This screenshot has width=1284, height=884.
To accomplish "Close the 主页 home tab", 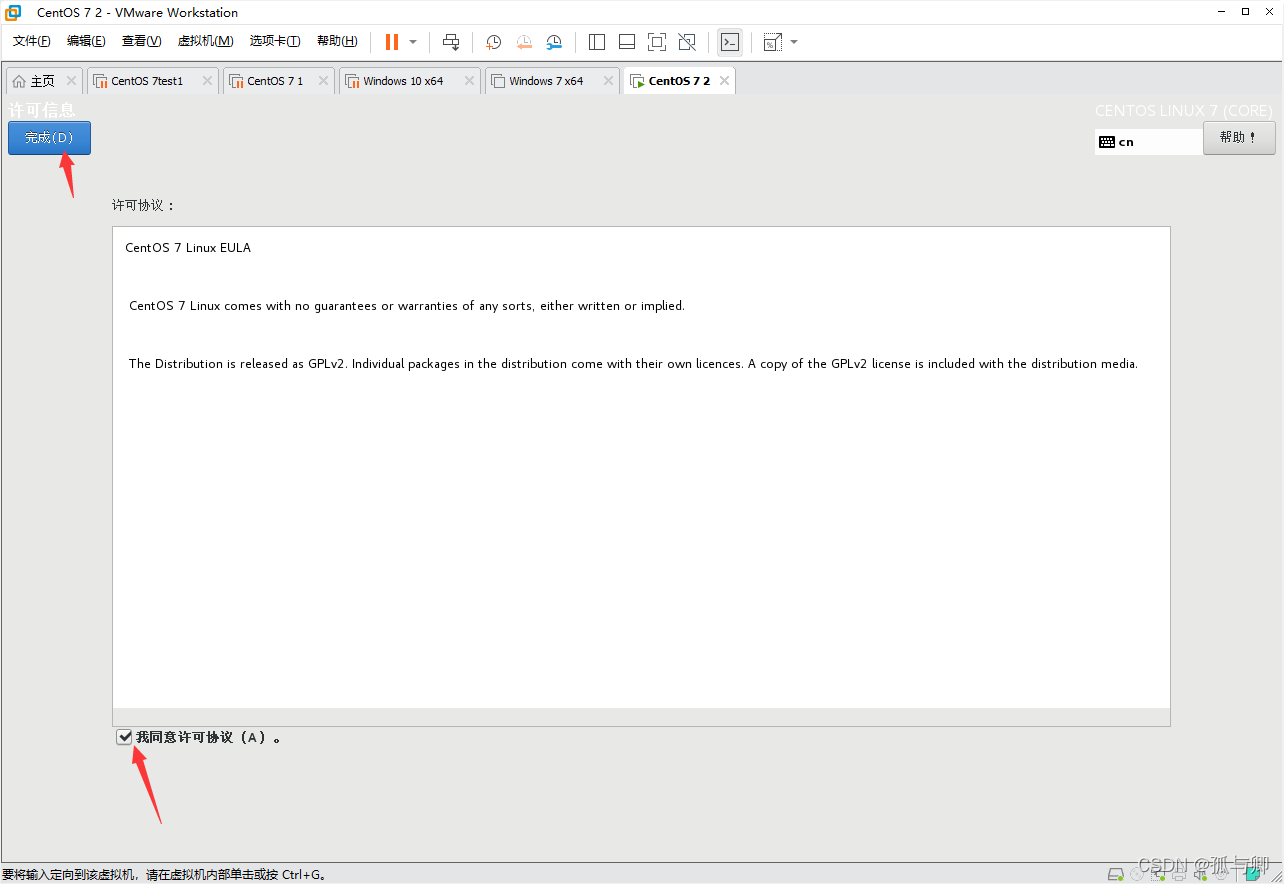I will [x=71, y=81].
